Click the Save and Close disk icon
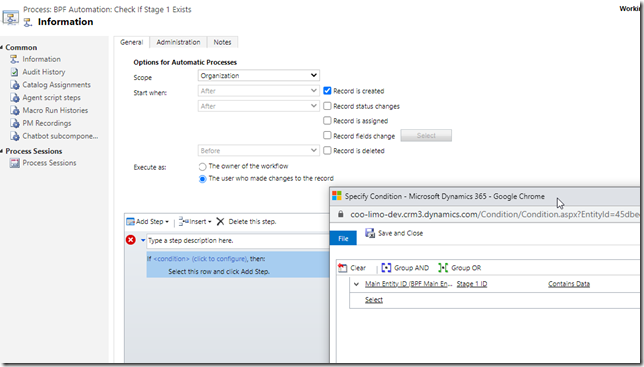Screen dimensions: 644x367 point(370,233)
